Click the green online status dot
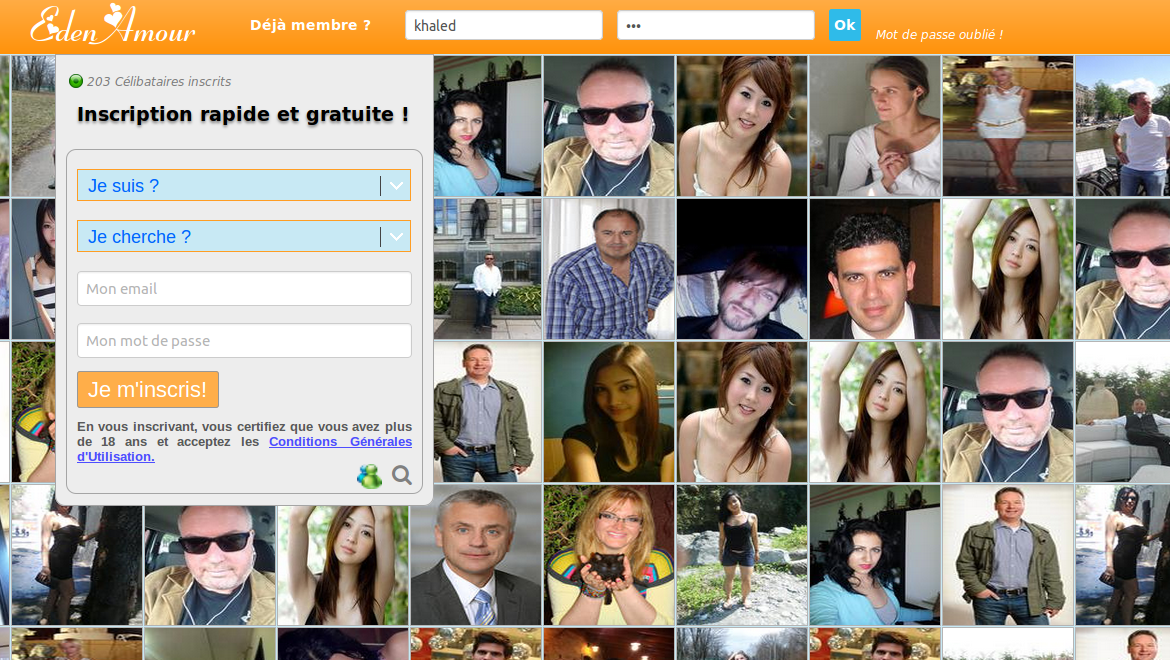 [75, 81]
